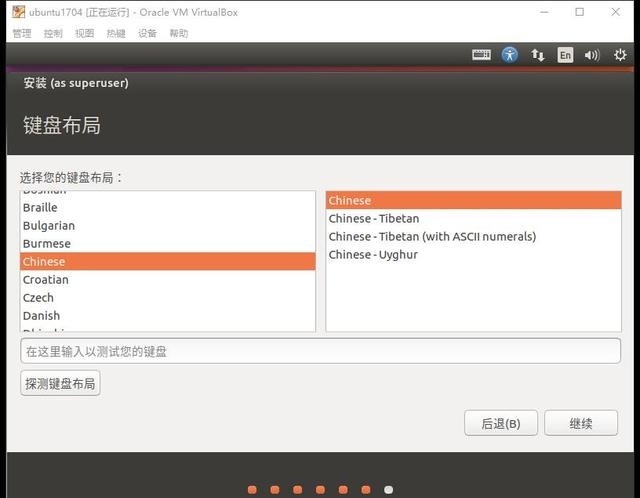Open the 管理 menu

[22, 33]
